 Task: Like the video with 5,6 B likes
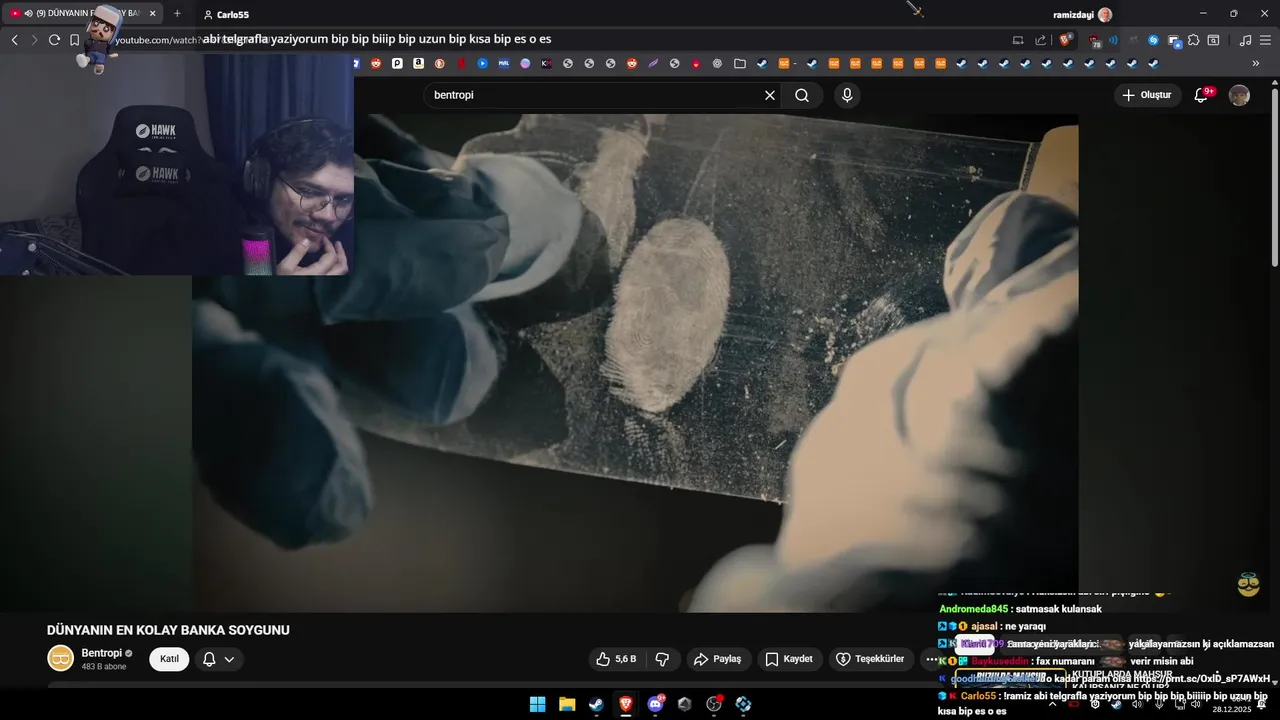click(x=616, y=659)
